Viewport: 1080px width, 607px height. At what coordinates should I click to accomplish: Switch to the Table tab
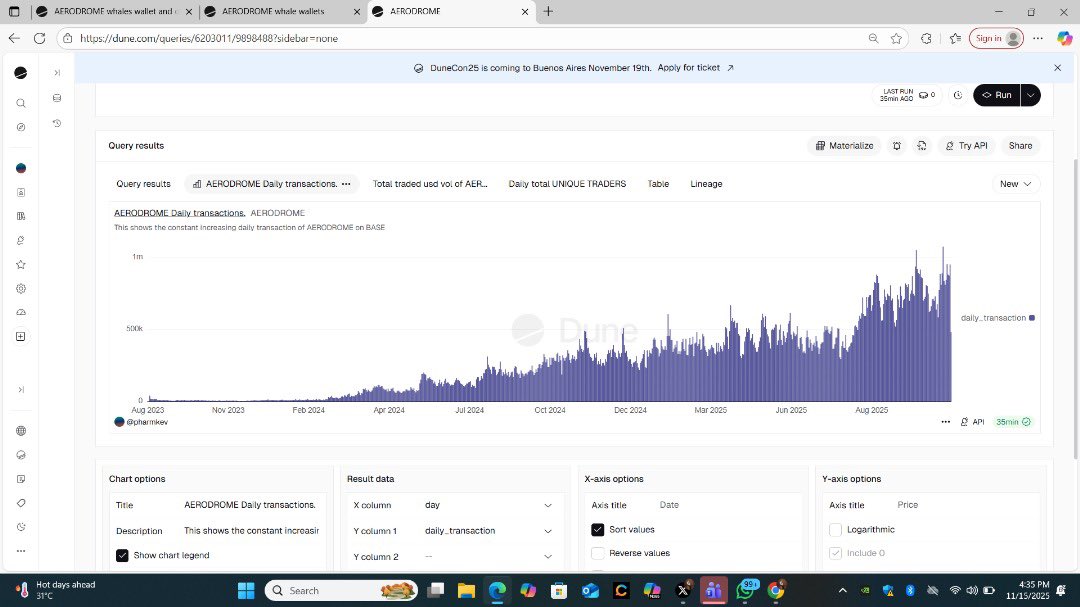(x=658, y=184)
